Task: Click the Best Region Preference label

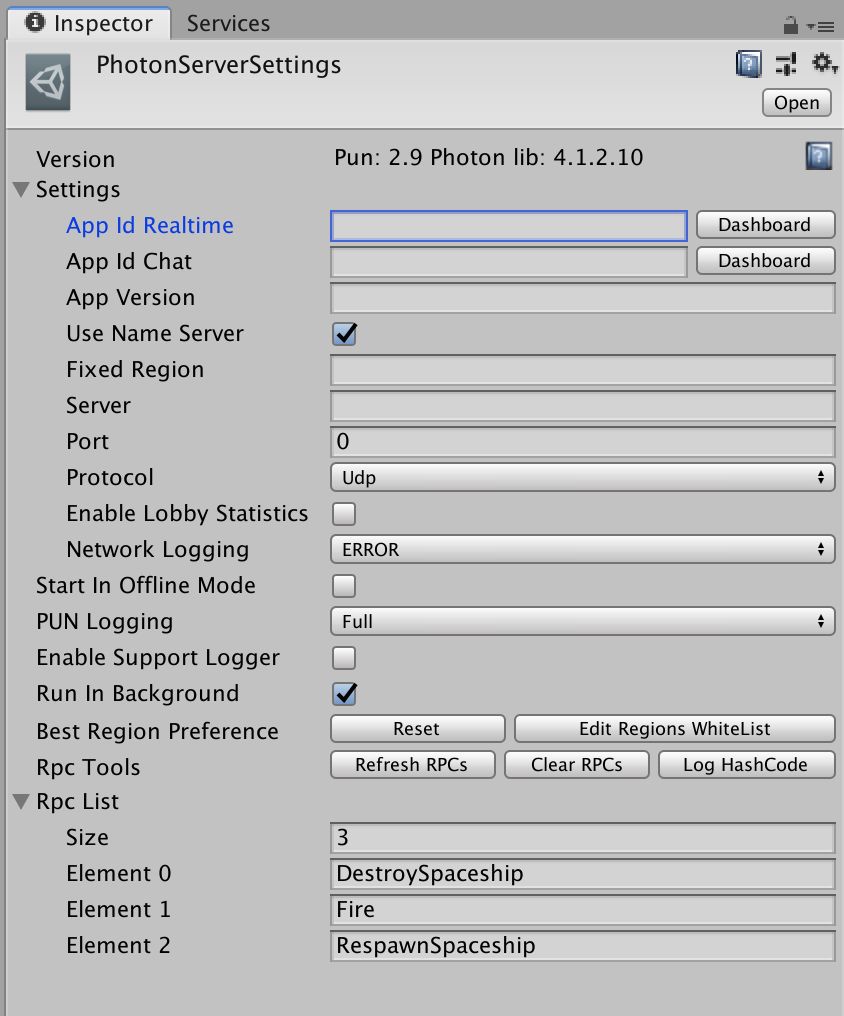Action: tap(157, 732)
